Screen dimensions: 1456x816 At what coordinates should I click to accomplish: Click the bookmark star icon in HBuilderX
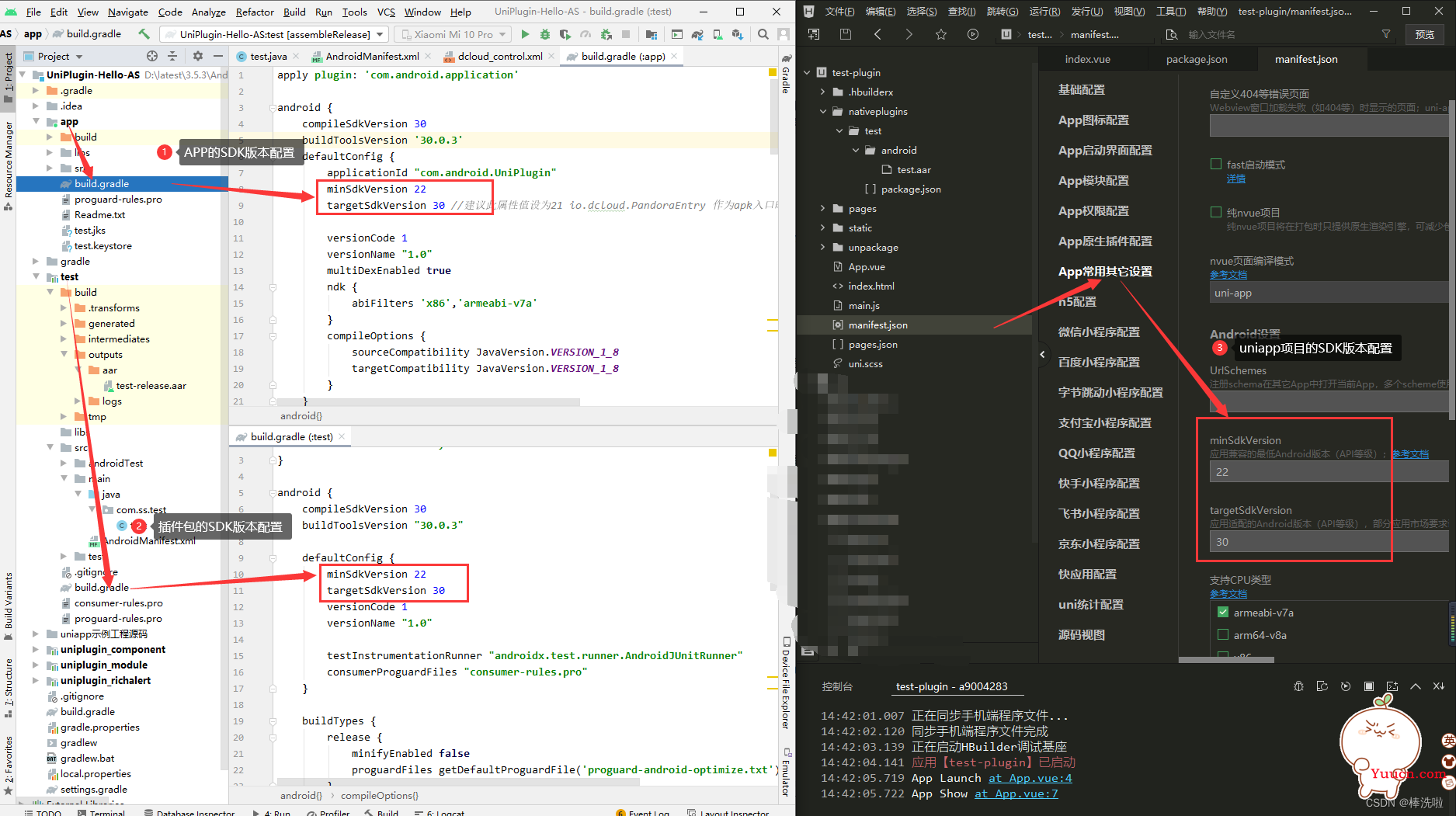941,34
